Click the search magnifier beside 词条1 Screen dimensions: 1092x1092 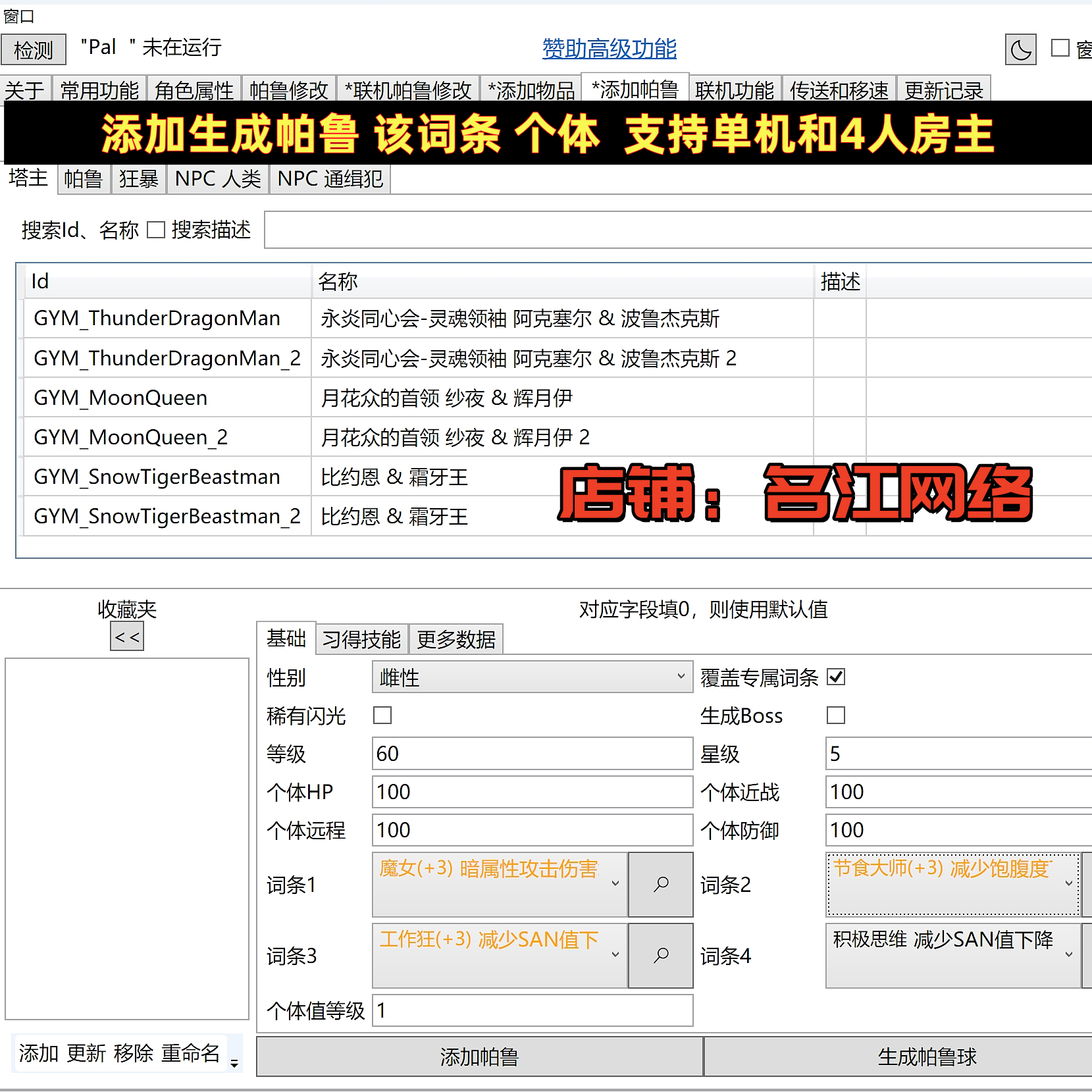click(661, 884)
